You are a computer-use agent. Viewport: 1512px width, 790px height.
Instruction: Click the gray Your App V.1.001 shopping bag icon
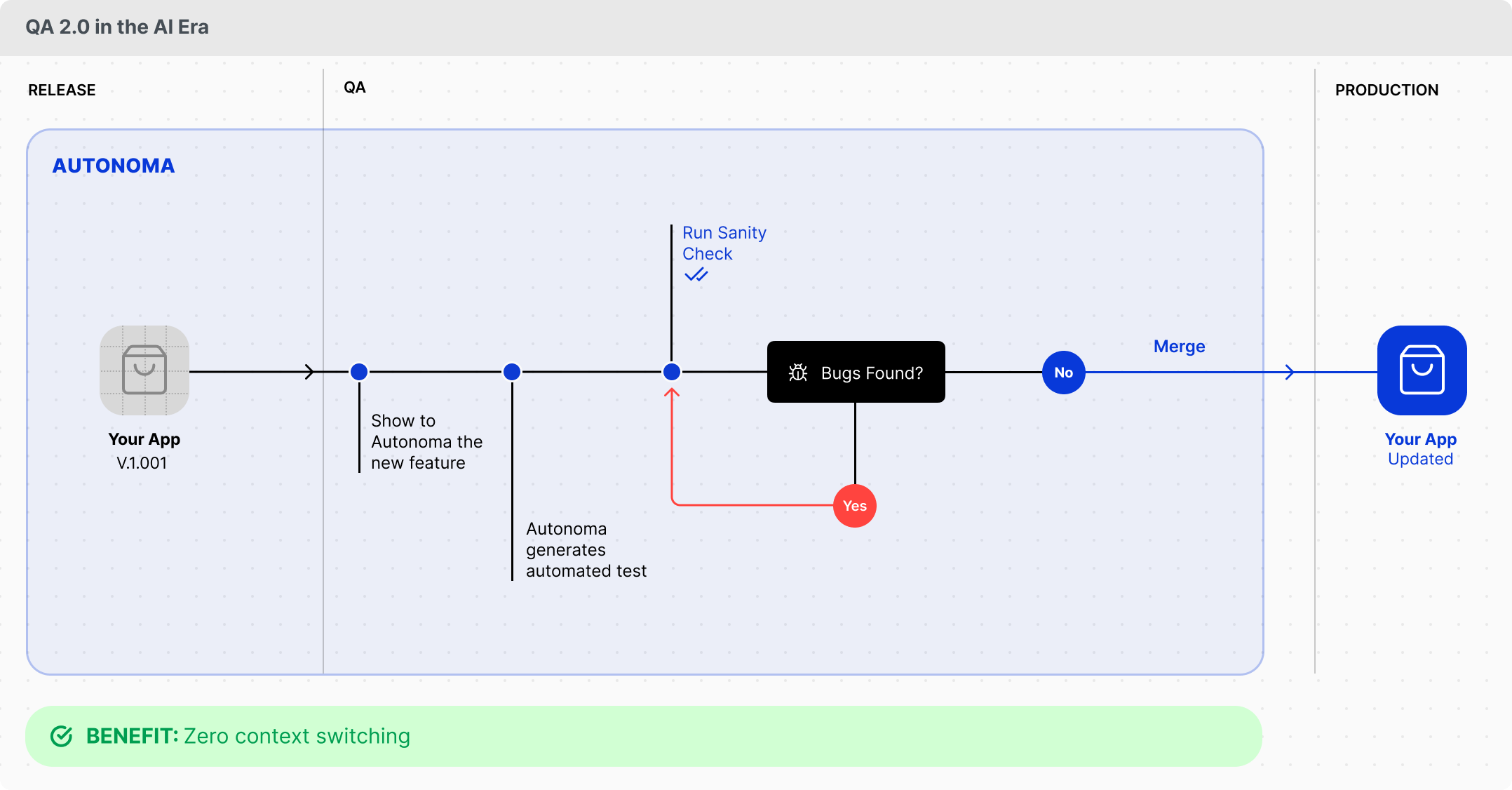click(x=144, y=370)
